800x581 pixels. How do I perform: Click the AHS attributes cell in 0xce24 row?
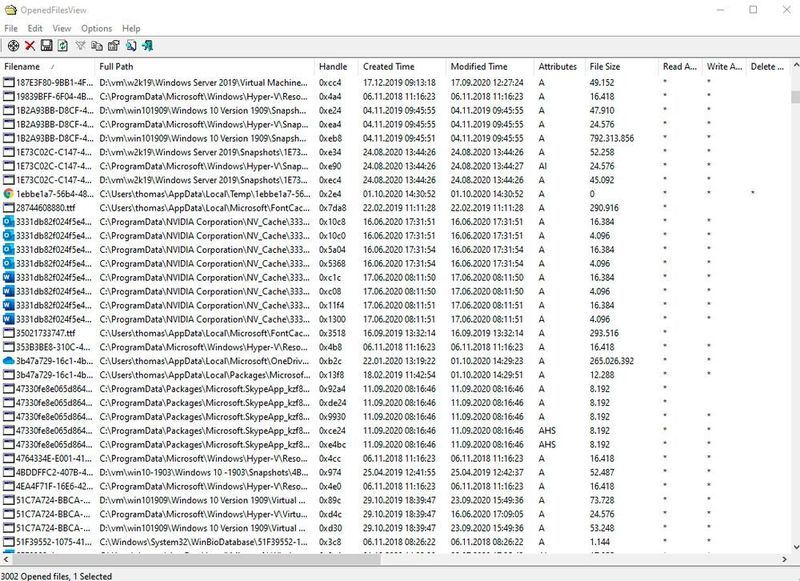(x=547, y=431)
